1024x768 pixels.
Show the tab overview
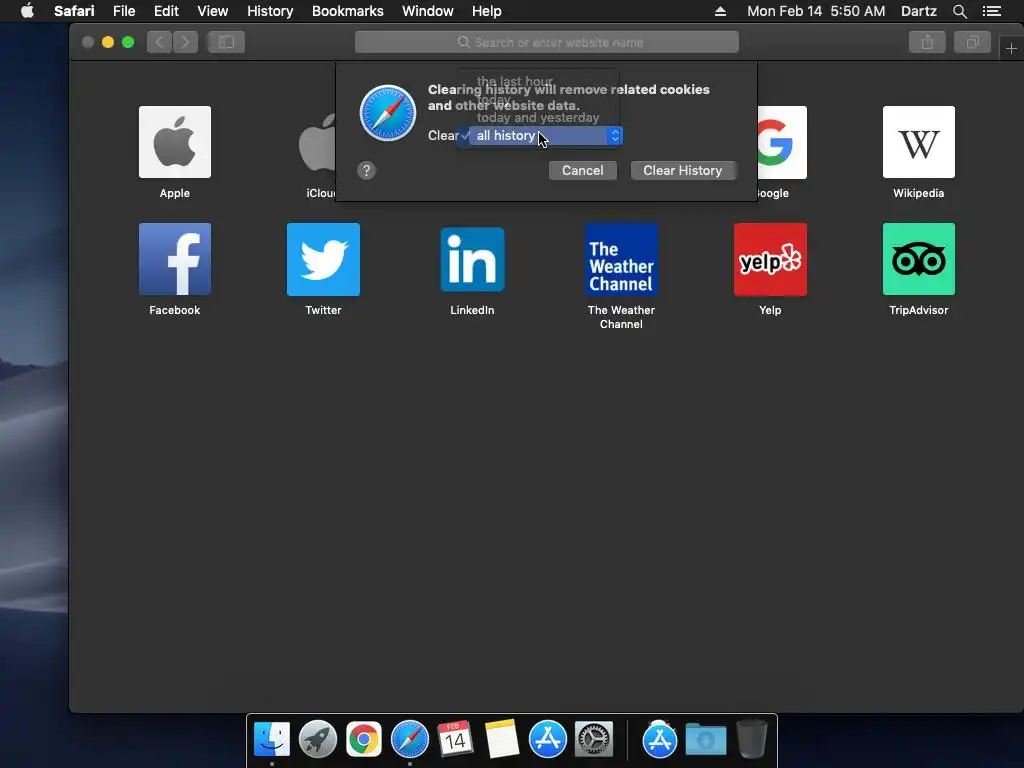(972, 42)
